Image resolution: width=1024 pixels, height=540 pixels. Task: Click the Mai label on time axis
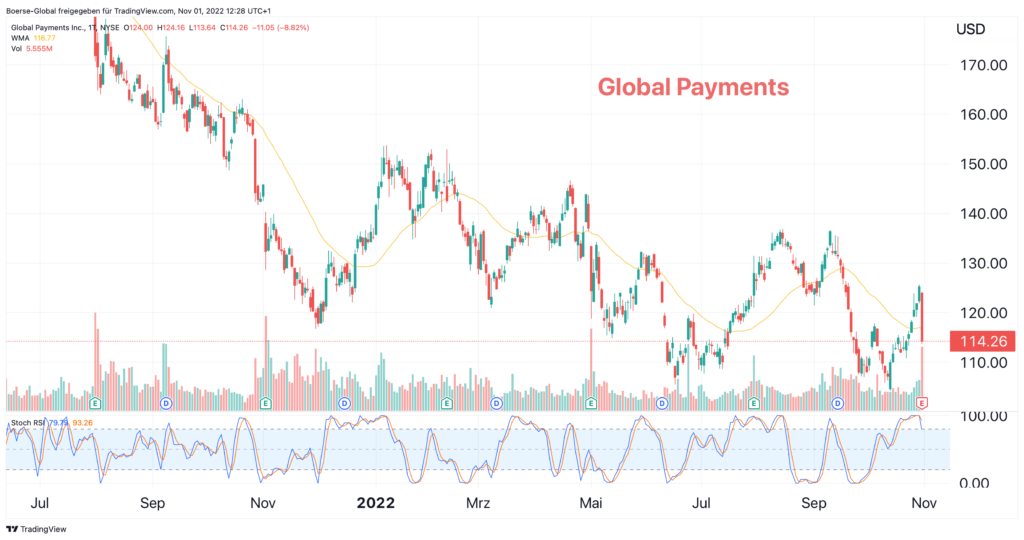[591, 503]
